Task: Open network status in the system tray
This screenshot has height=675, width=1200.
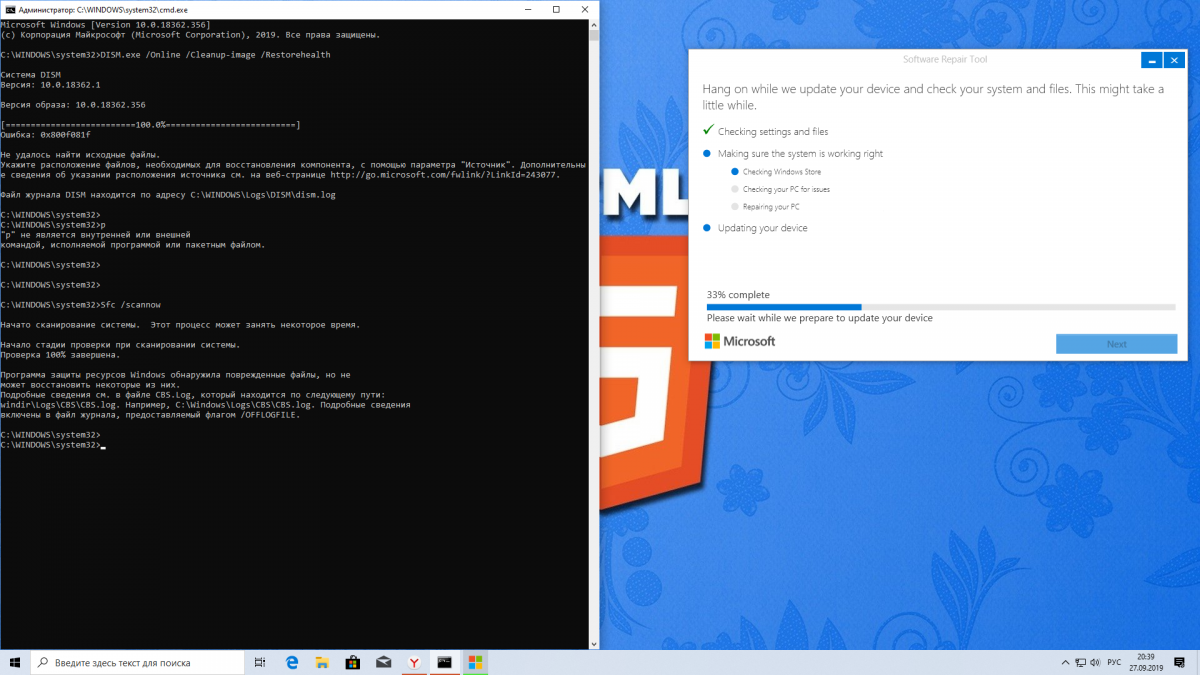Action: click(x=1080, y=662)
